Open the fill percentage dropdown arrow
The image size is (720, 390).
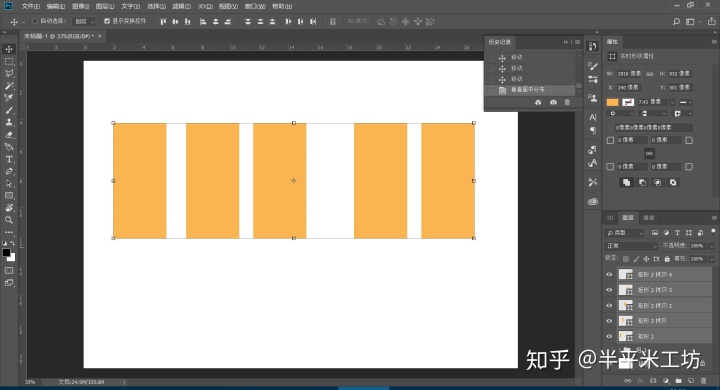711,259
